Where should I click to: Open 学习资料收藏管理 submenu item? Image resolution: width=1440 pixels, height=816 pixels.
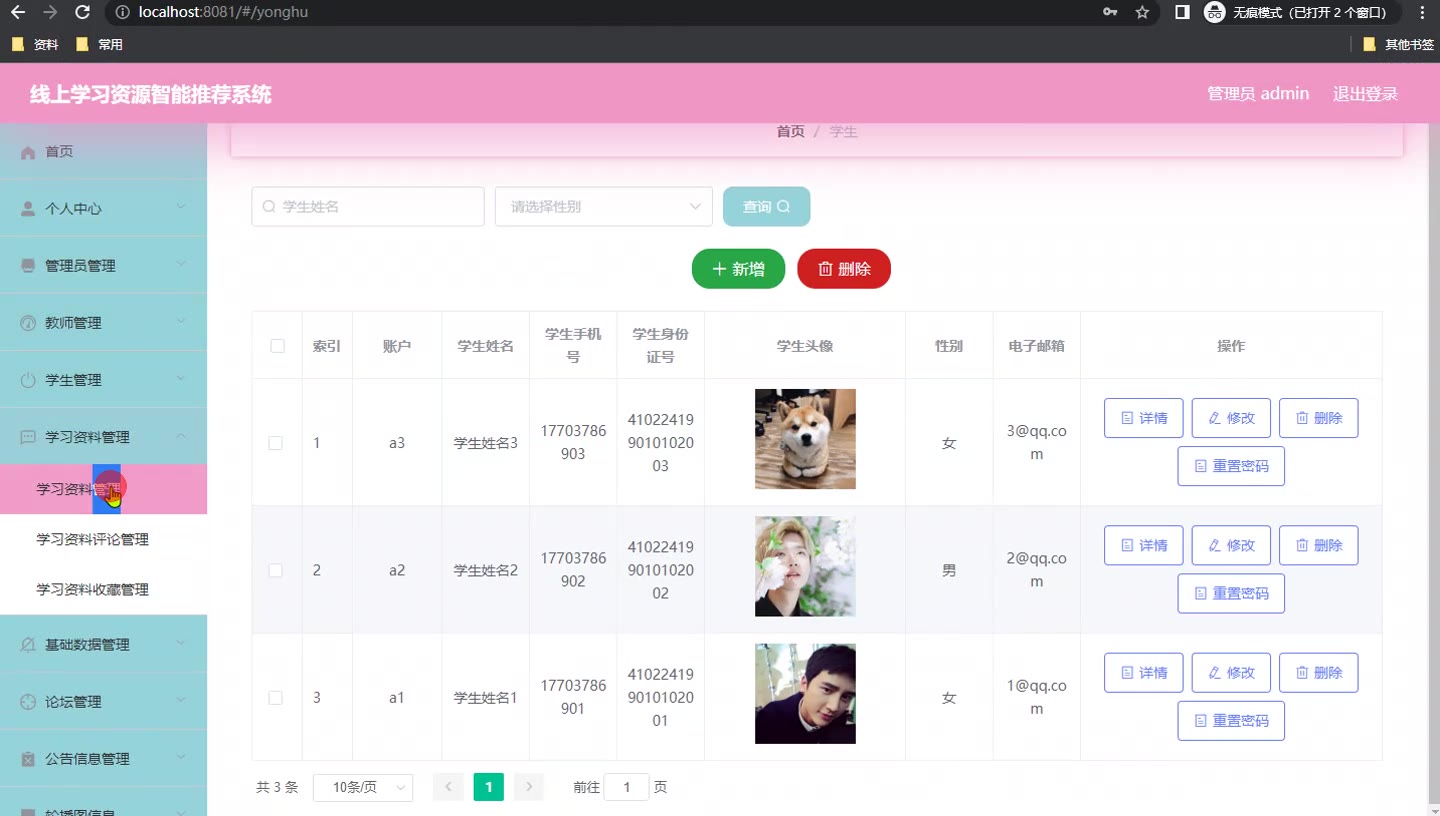(x=103, y=589)
